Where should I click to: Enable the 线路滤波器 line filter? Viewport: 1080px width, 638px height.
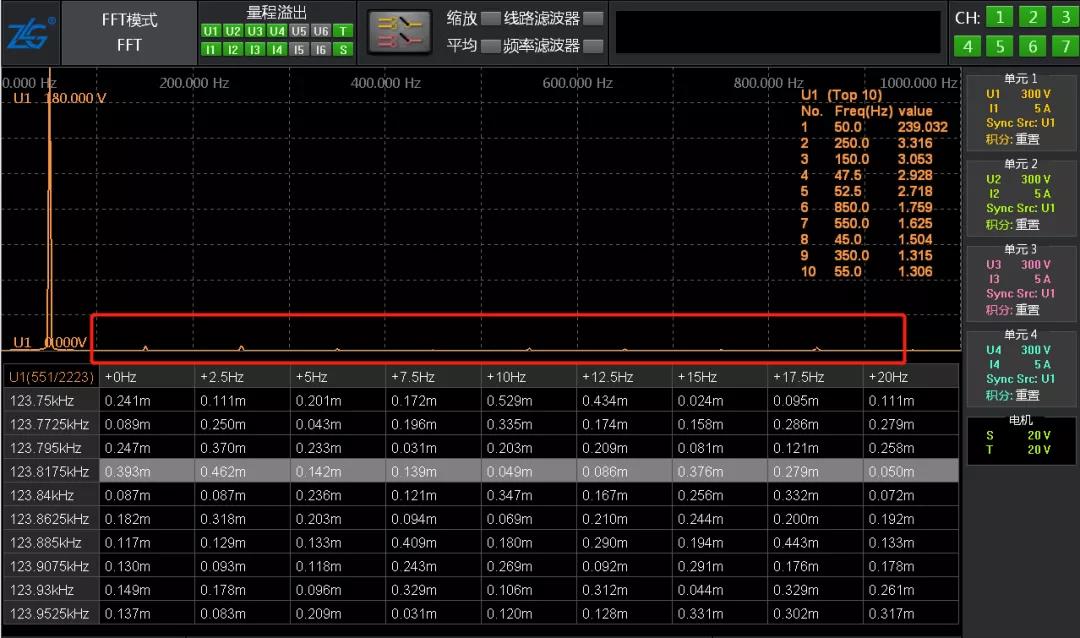[593, 18]
